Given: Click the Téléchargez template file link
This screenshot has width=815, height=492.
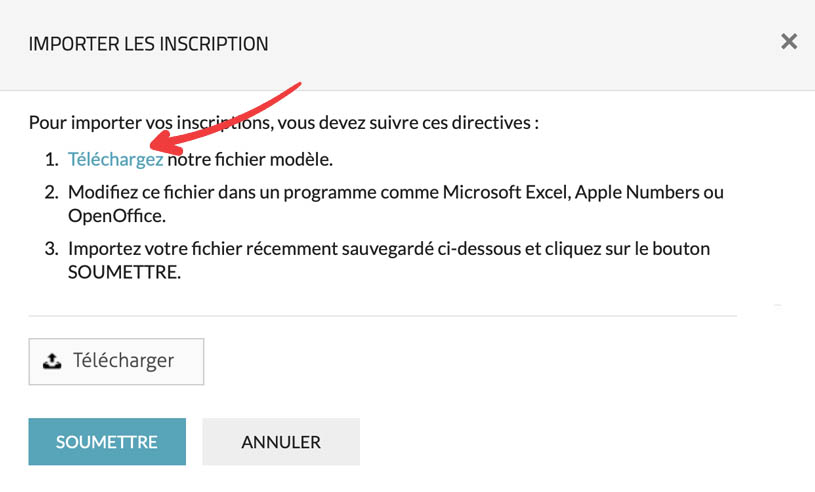Looking at the screenshot, I should click(x=115, y=159).
